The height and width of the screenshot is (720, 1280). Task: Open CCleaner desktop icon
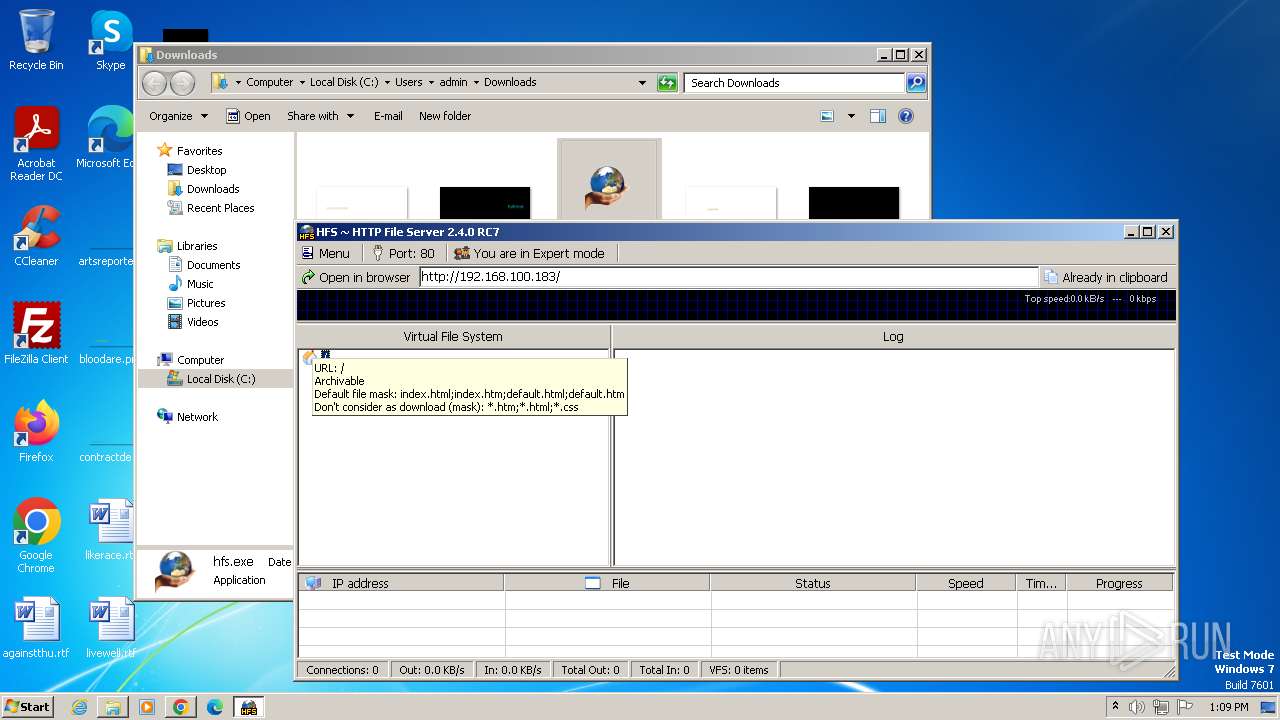point(36,236)
